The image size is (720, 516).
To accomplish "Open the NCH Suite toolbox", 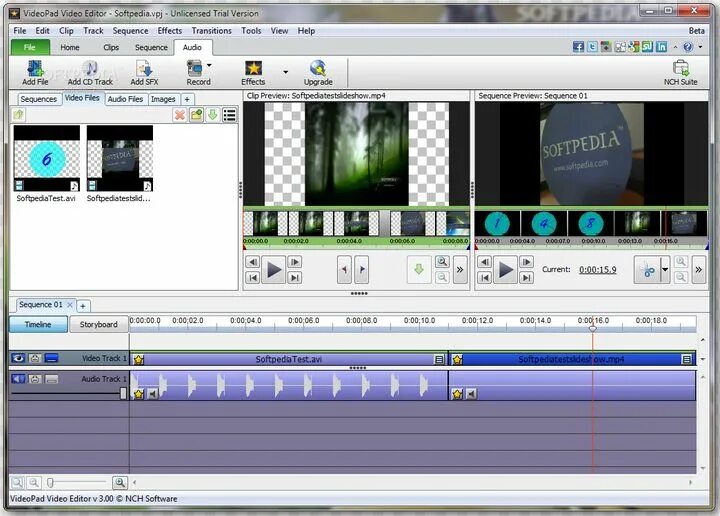I will (681, 73).
